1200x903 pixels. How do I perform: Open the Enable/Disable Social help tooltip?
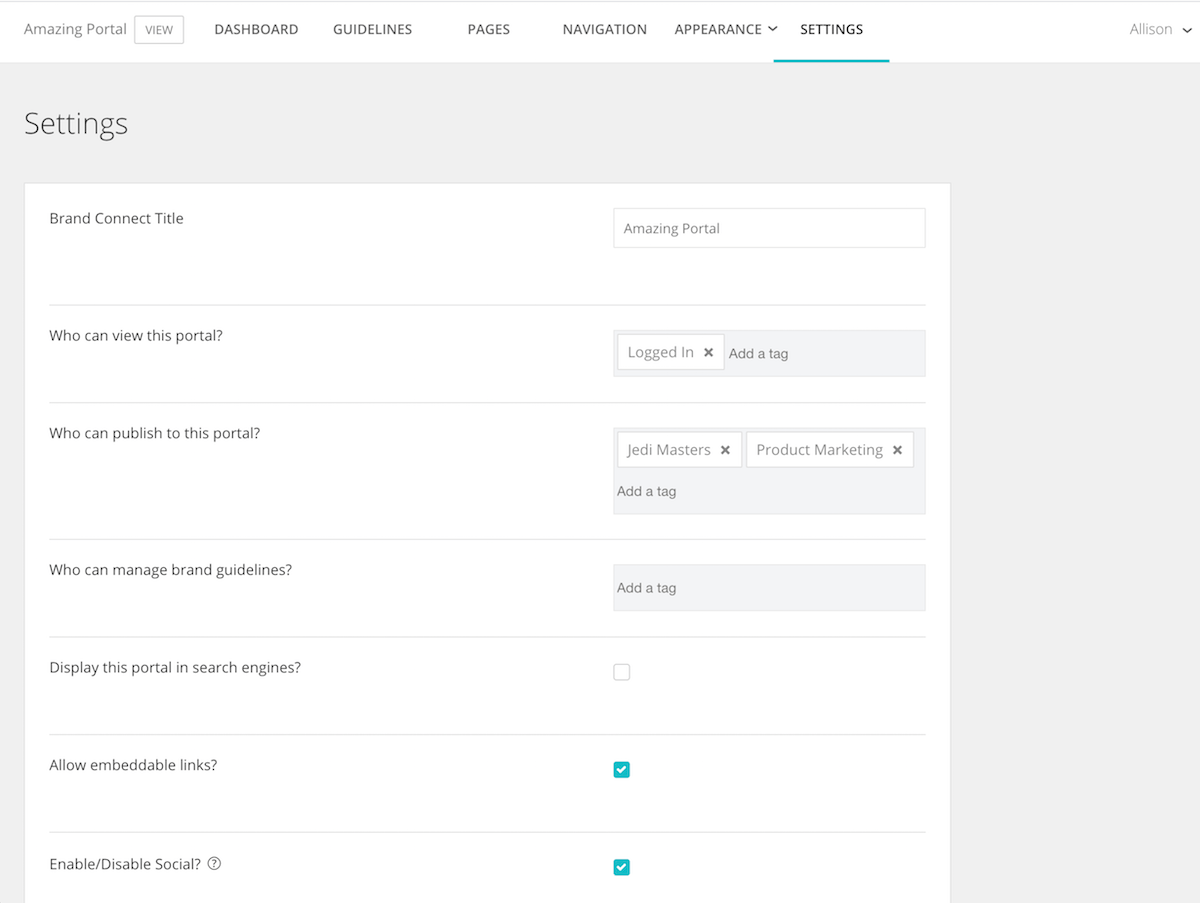click(x=213, y=862)
